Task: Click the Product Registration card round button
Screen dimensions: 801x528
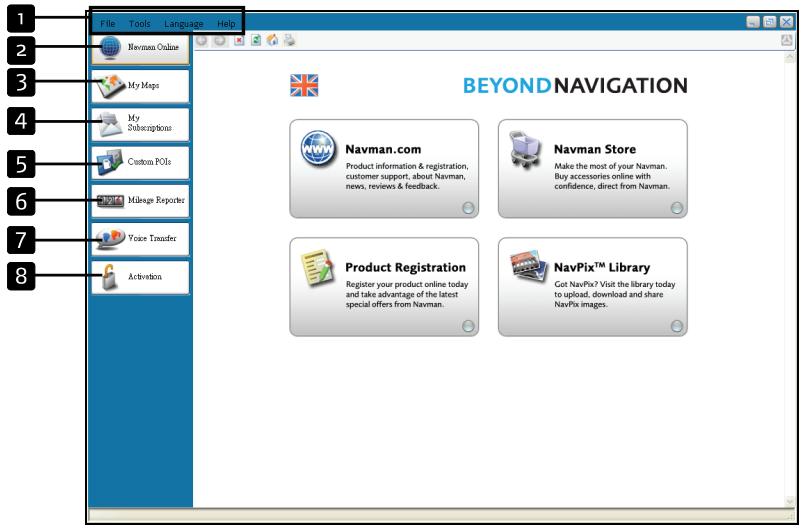Action: 468,326
